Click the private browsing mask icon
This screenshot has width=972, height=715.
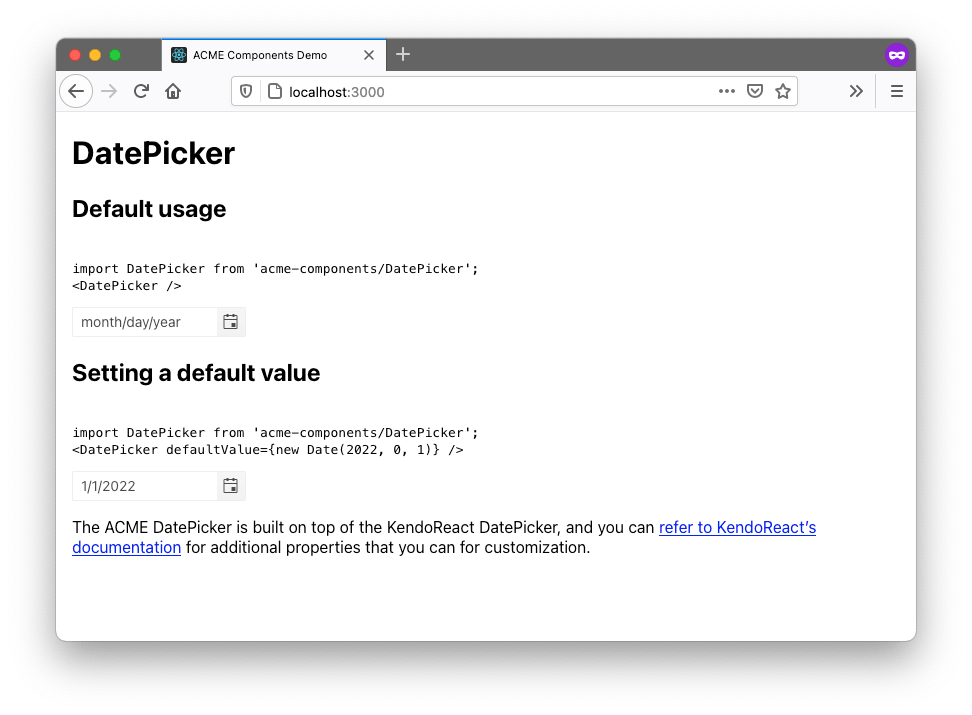(896, 55)
